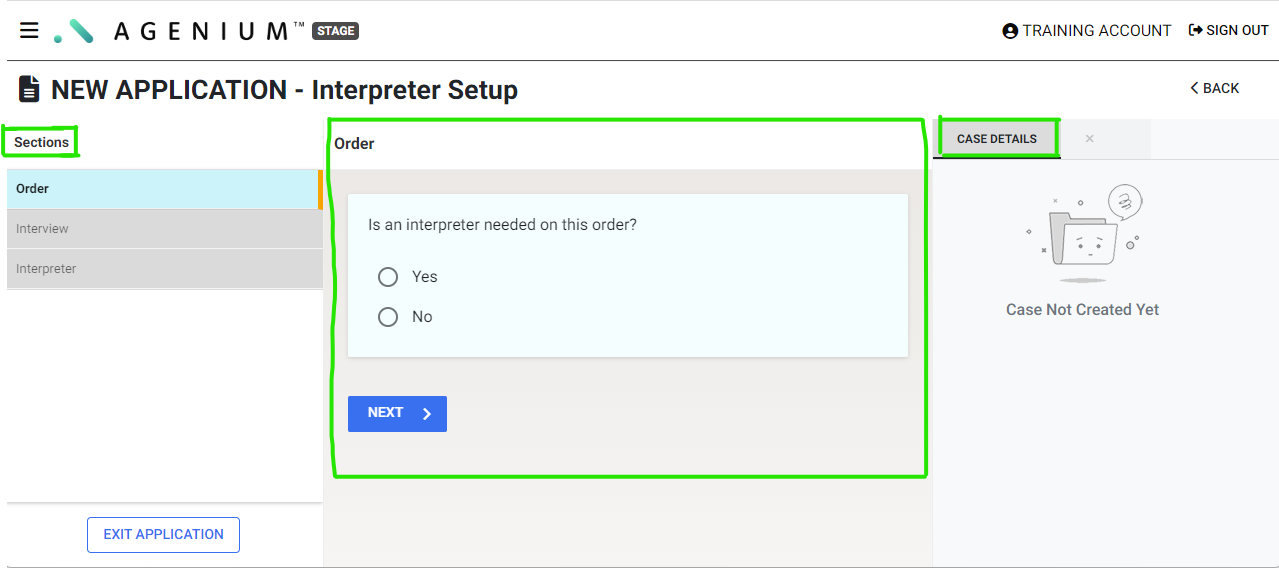Click the Next button
Image resolution: width=1279 pixels, height=568 pixels.
(x=397, y=414)
